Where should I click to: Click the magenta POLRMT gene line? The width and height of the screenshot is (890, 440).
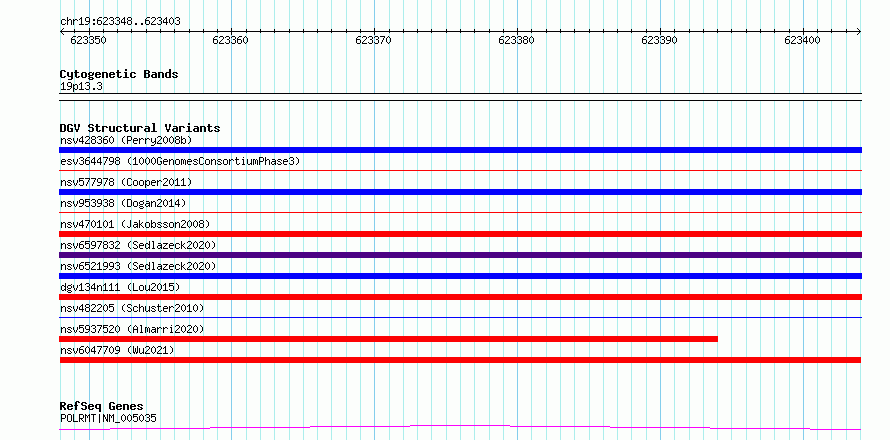pos(460,427)
